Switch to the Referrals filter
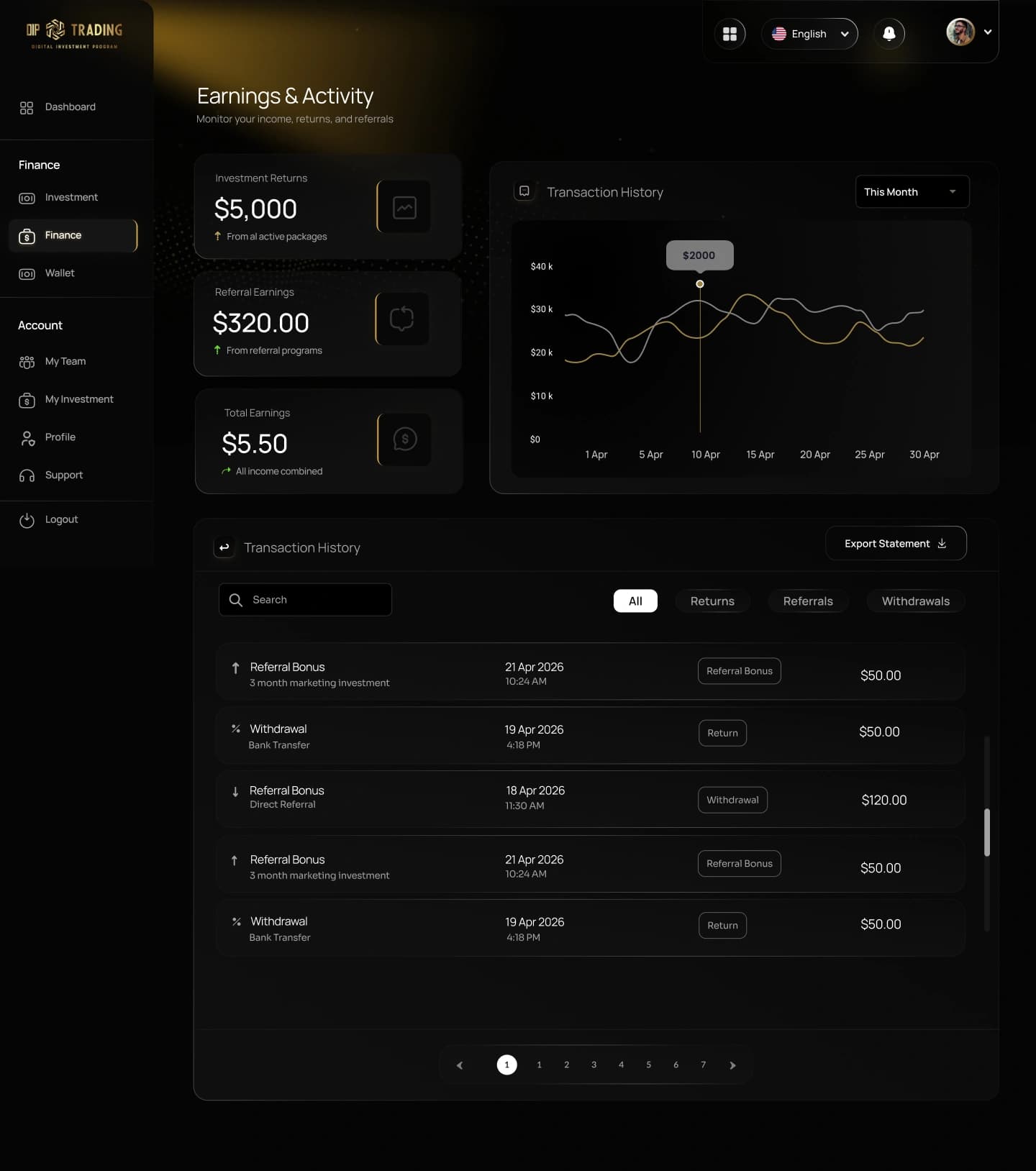The width and height of the screenshot is (1036, 1171). [808, 601]
